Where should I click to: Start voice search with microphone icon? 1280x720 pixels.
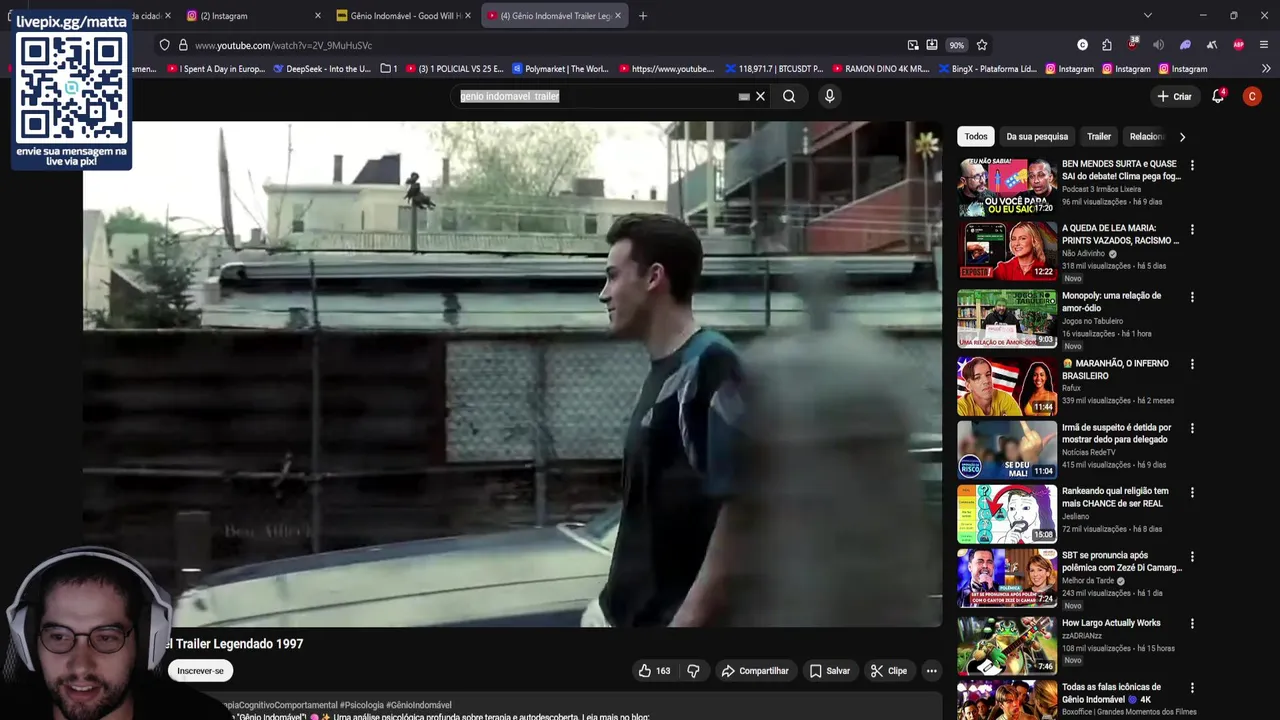tap(829, 96)
